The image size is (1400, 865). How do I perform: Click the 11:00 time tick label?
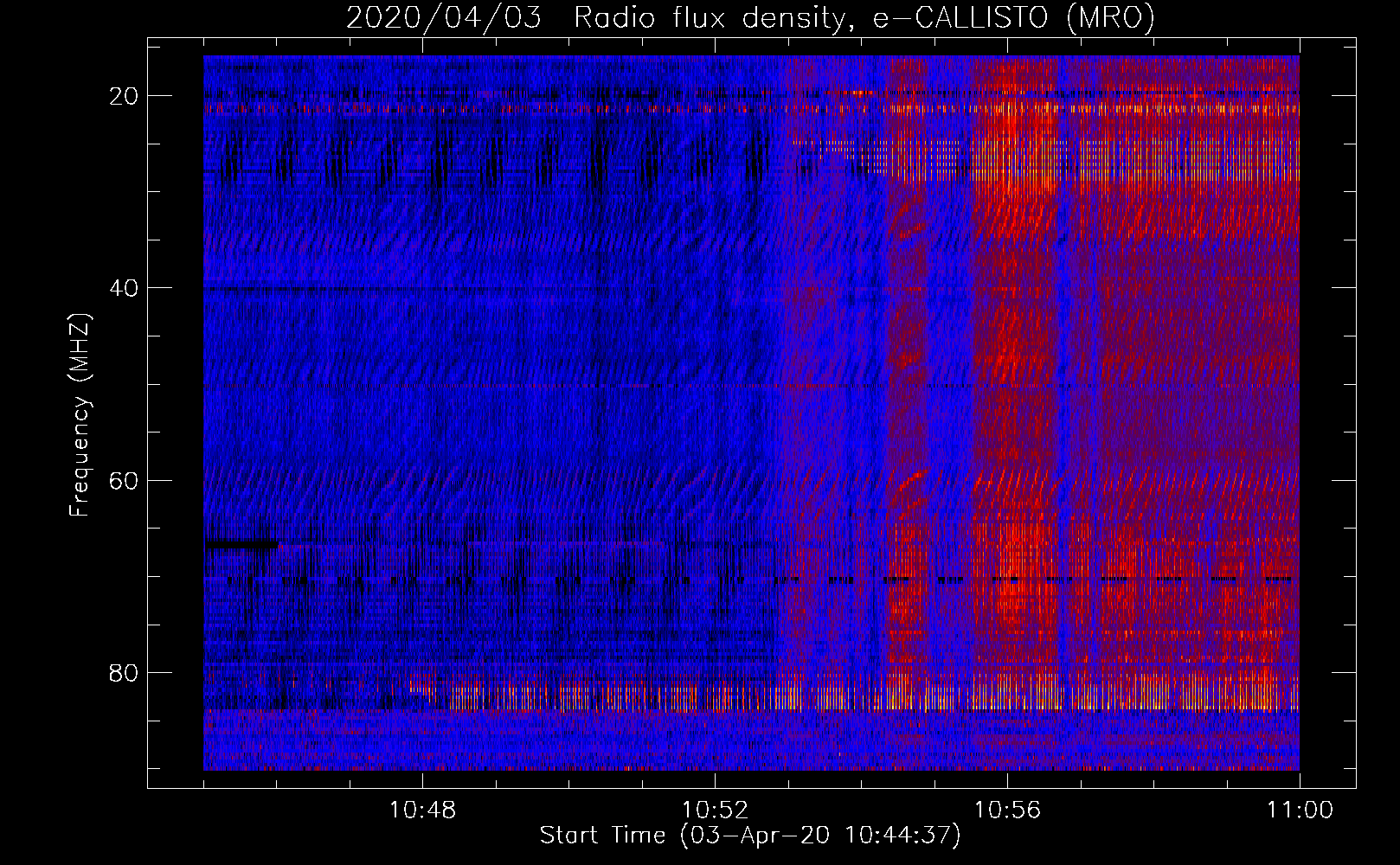(1300, 811)
